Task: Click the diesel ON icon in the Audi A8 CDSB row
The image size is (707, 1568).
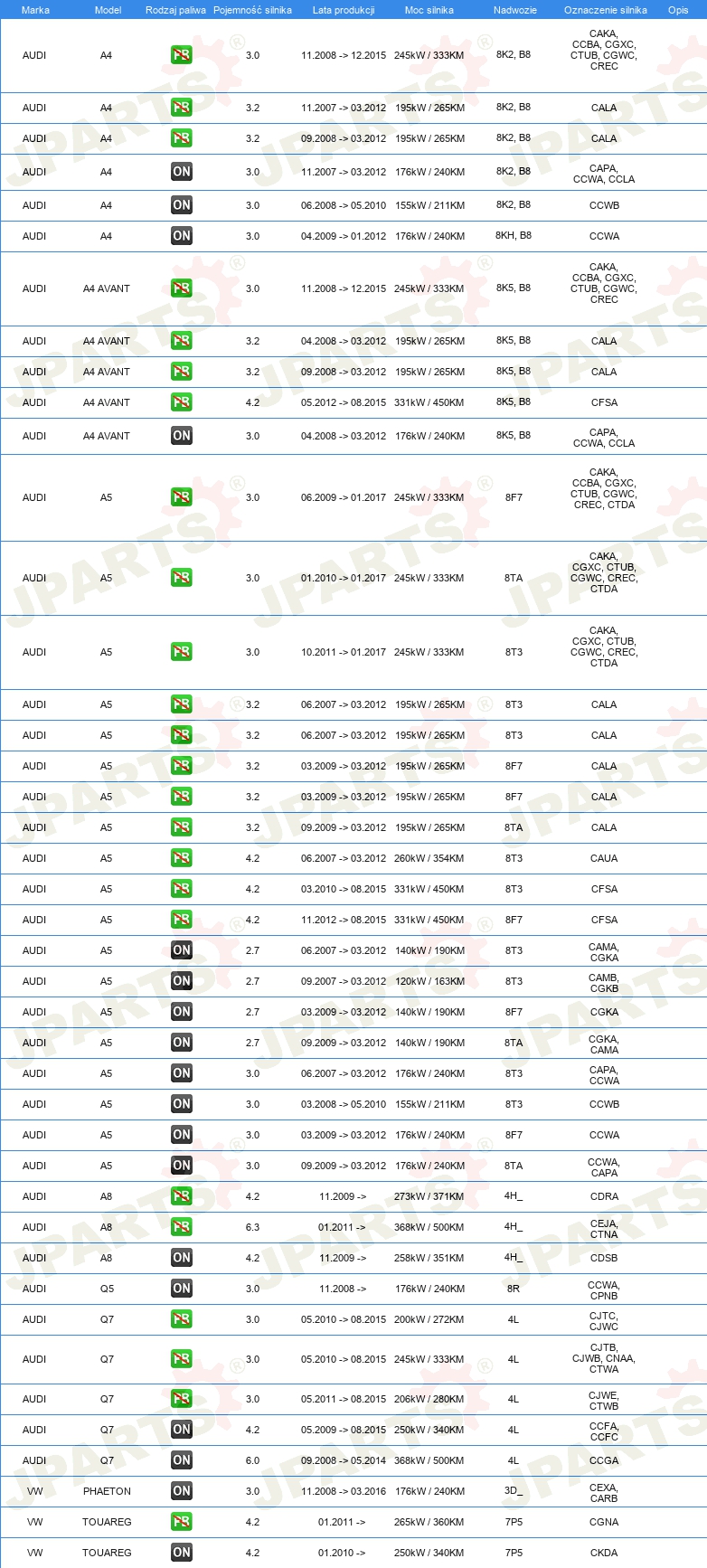Action: tap(182, 1258)
